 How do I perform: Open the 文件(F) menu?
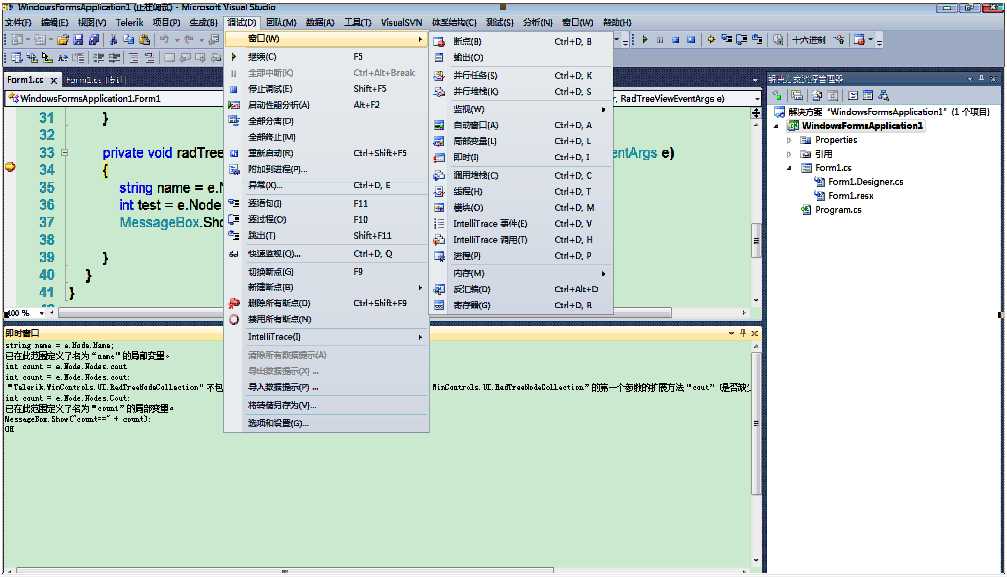(x=17, y=22)
